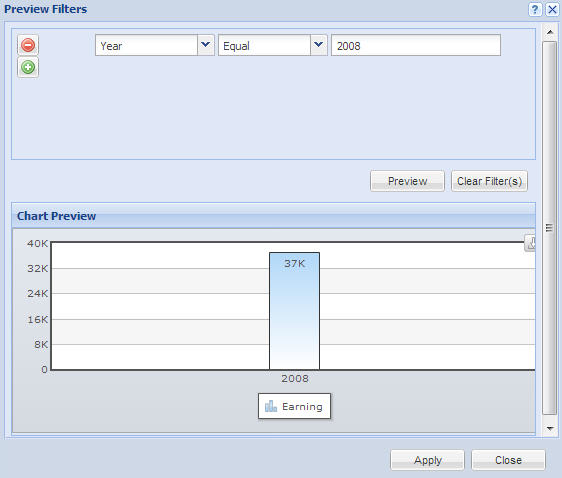Expand the Equal operator dropdown arrow

click(319, 45)
